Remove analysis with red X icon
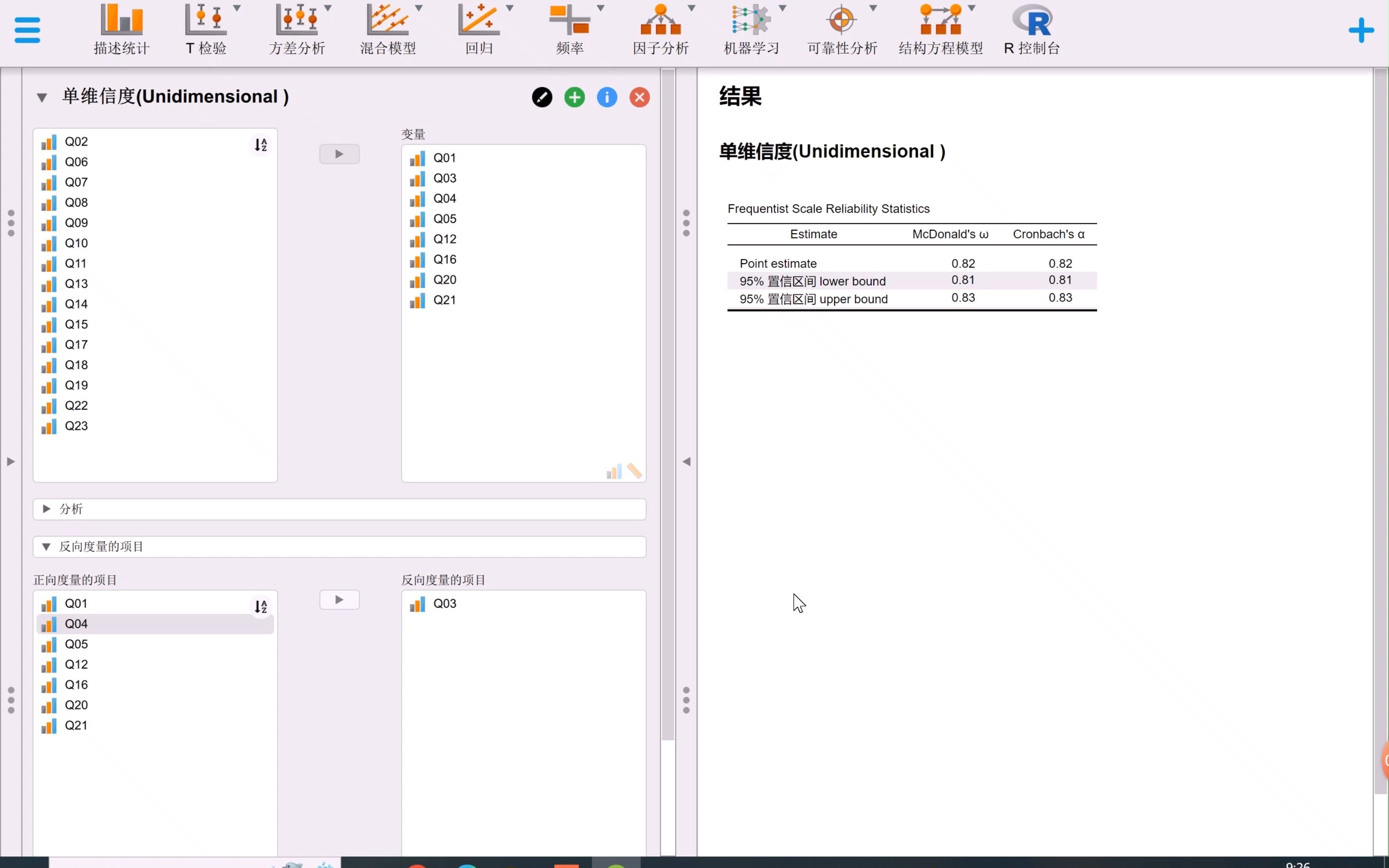The image size is (1389, 868). pyautogui.click(x=639, y=97)
